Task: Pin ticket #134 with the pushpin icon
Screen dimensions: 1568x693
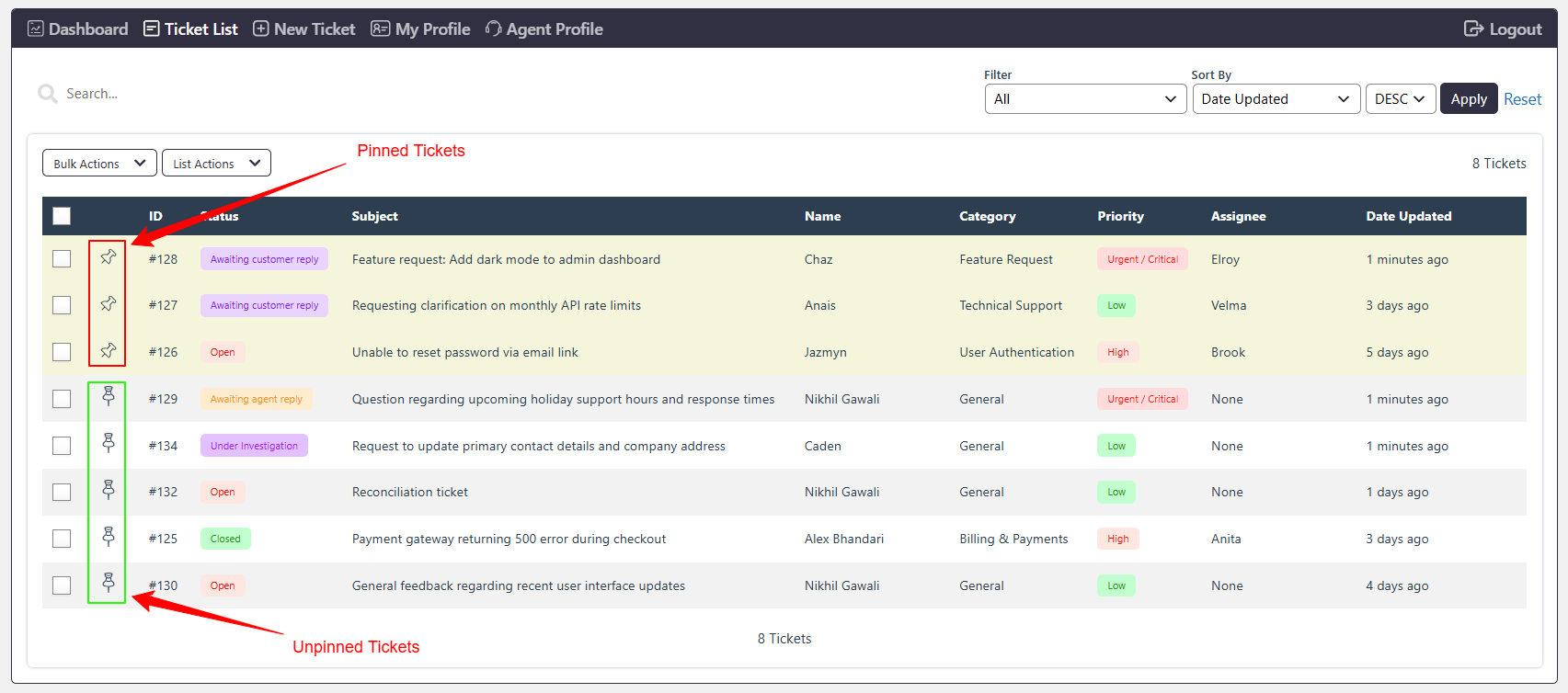Action: (x=109, y=443)
